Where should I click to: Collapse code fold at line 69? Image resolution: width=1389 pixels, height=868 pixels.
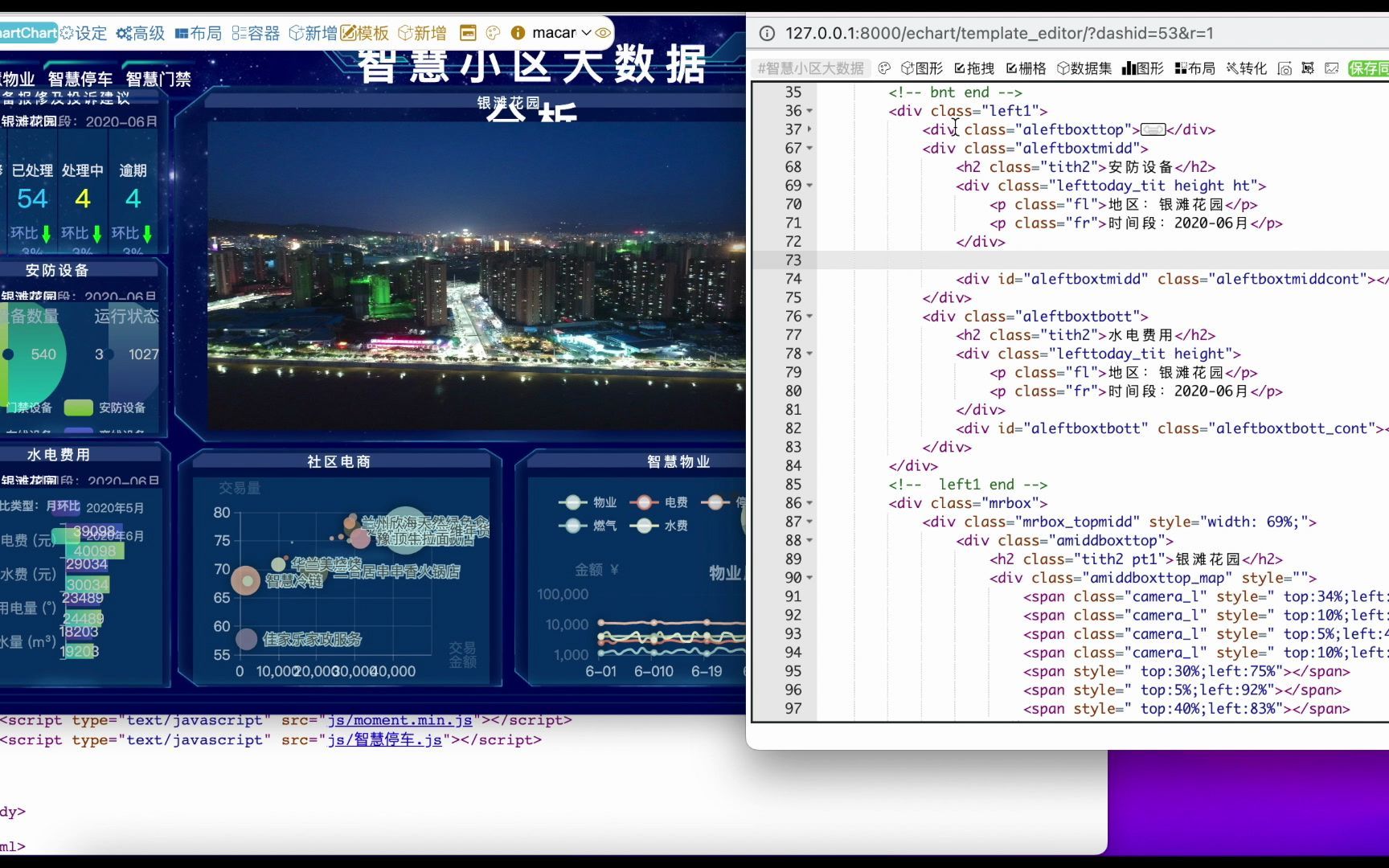point(809,186)
